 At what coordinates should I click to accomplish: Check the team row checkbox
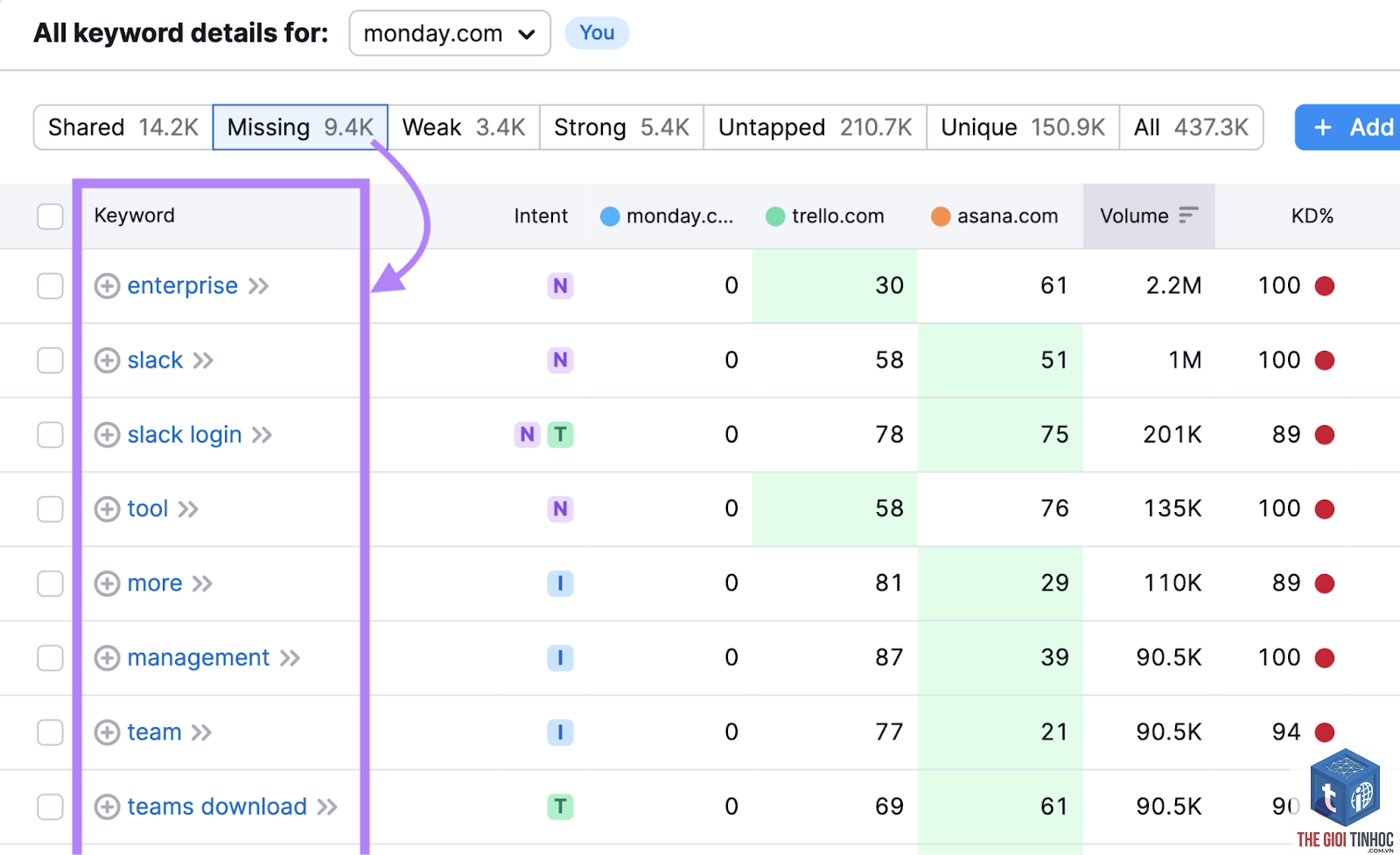(51, 732)
